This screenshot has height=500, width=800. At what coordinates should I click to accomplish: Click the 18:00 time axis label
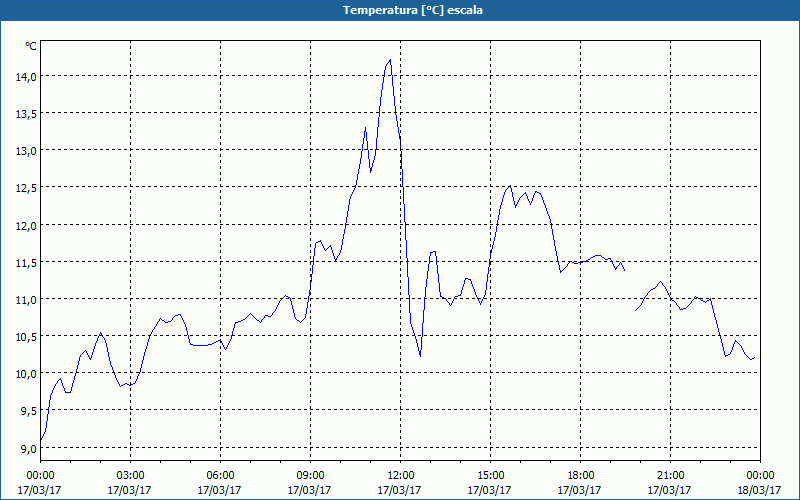pos(580,476)
